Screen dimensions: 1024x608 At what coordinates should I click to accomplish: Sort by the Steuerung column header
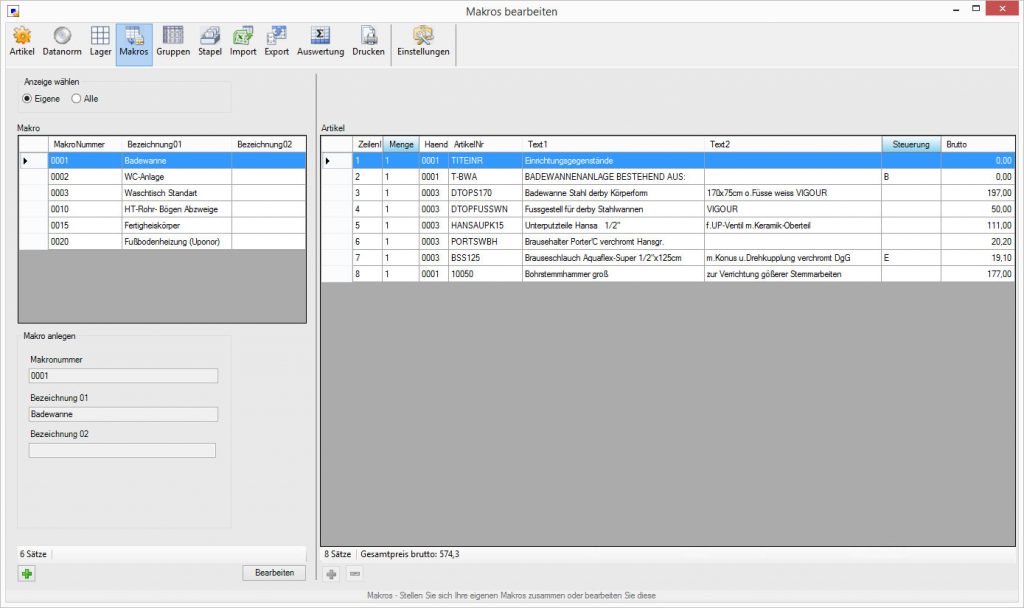point(911,145)
